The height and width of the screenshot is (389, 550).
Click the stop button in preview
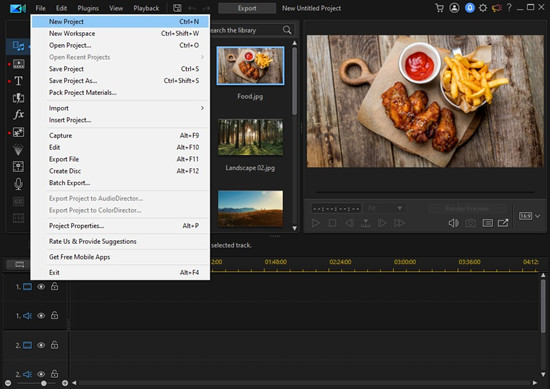tap(332, 223)
